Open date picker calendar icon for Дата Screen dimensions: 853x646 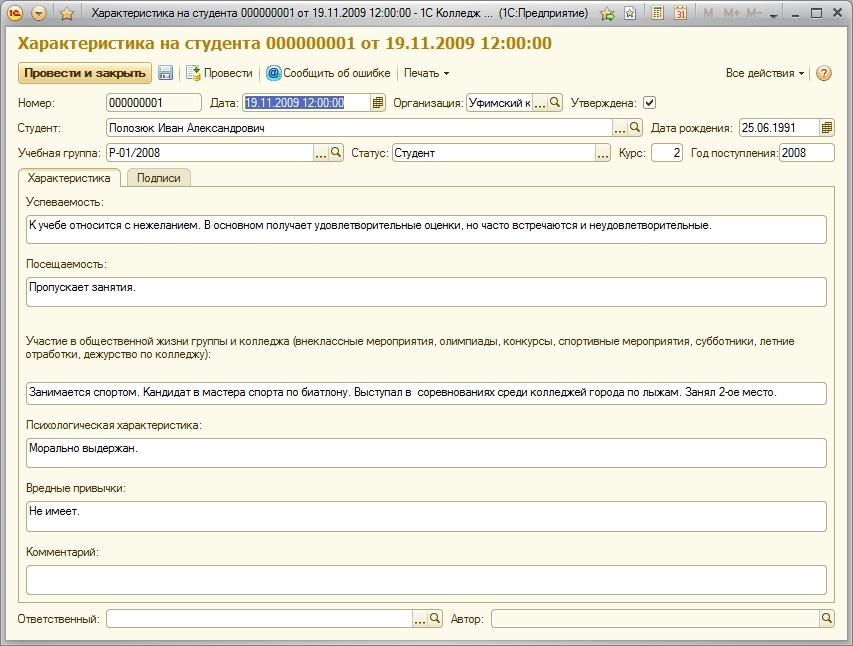pyautogui.click(x=378, y=103)
